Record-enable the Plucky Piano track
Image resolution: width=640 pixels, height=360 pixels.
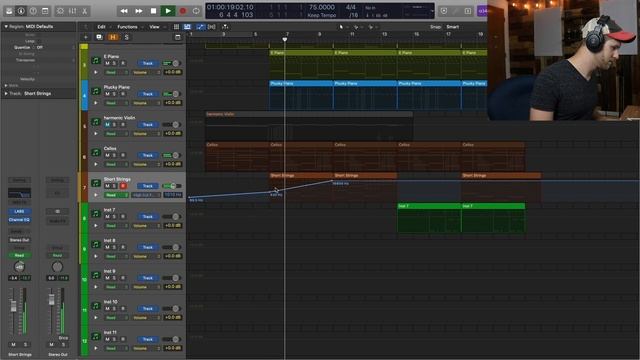click(123, 94)
